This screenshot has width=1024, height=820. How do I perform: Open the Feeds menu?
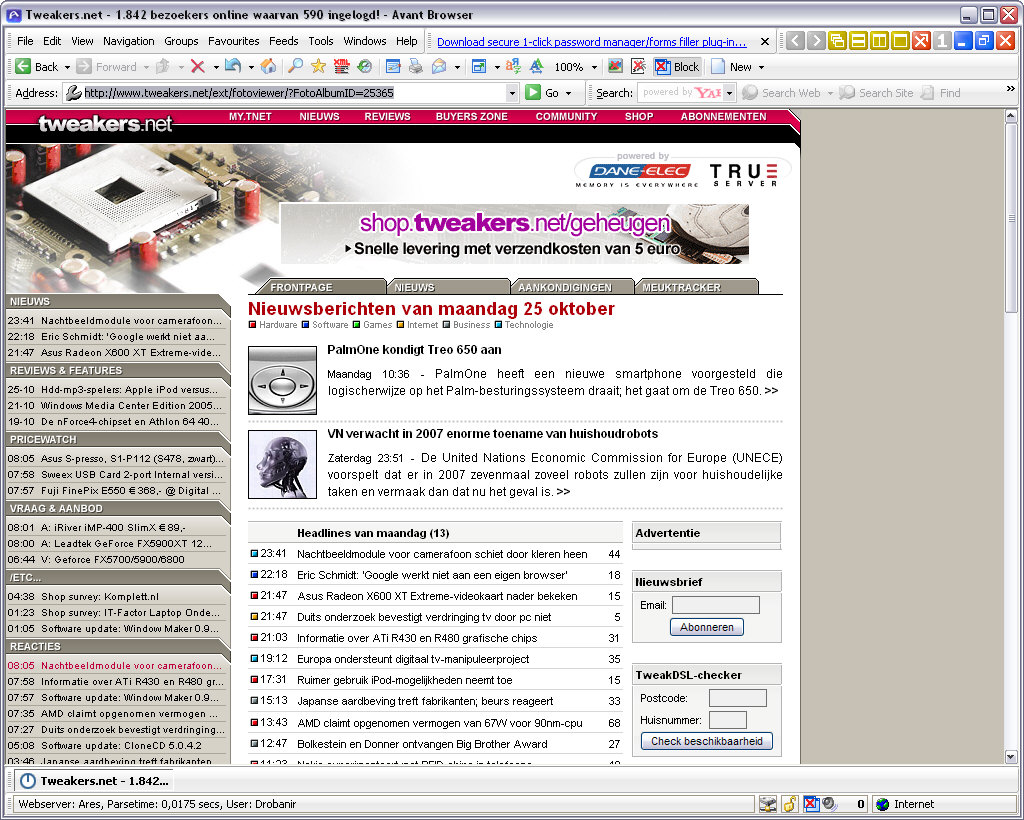[x=283, y=41]
